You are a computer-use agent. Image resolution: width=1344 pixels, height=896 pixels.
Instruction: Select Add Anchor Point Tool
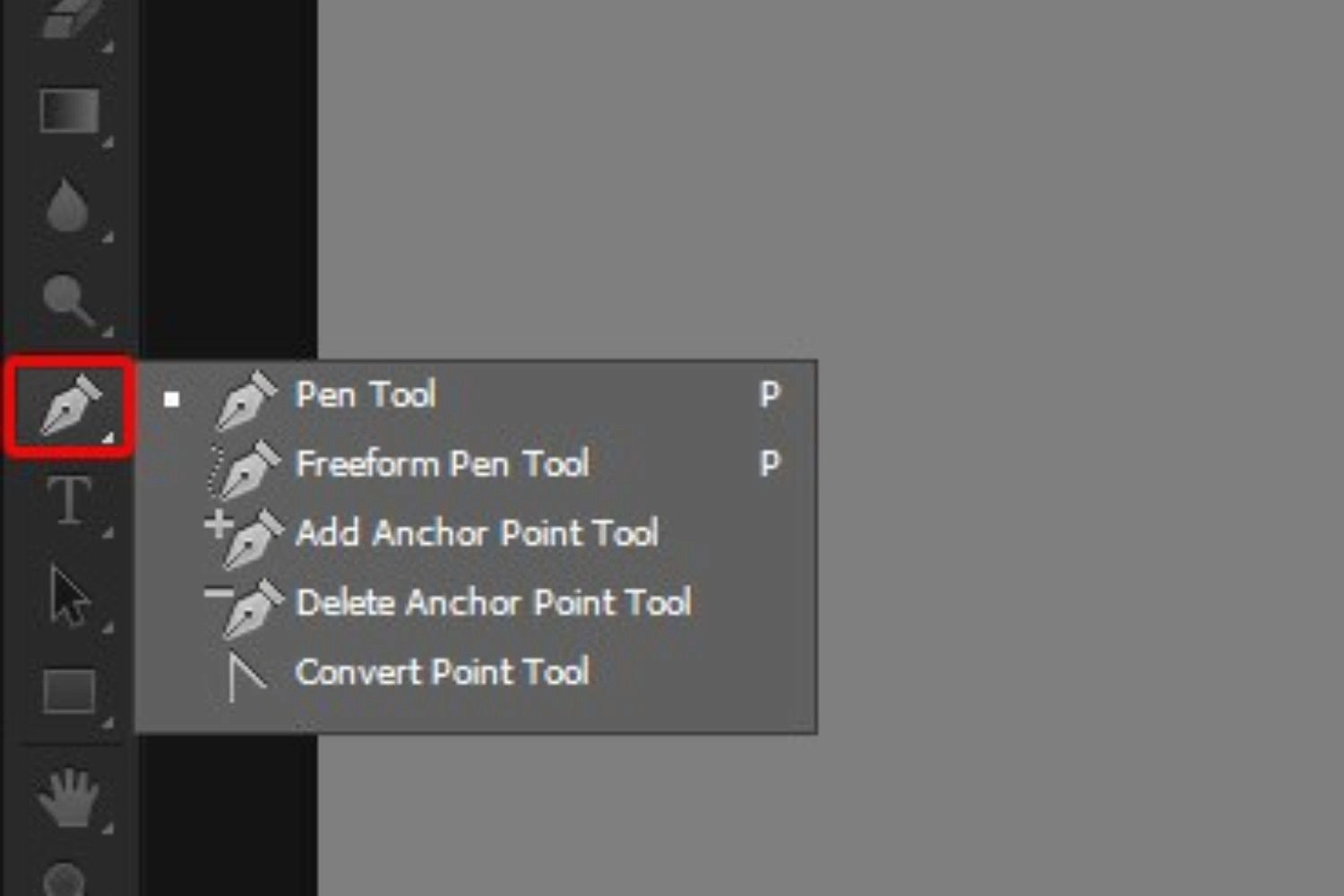[x=476, y=532]
